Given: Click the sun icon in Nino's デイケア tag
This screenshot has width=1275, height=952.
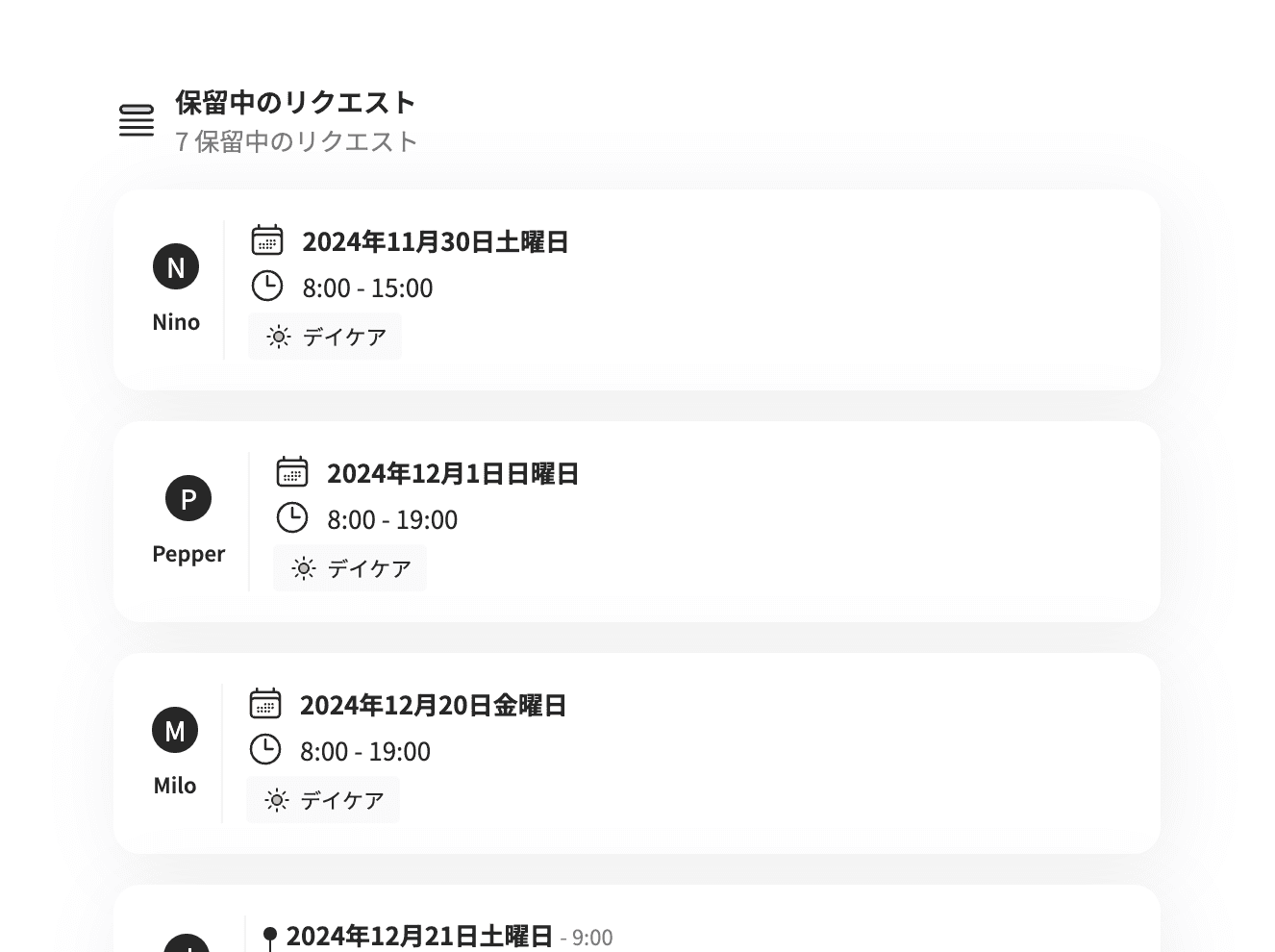Looking at the screenshot, I should tap(278, 337).
